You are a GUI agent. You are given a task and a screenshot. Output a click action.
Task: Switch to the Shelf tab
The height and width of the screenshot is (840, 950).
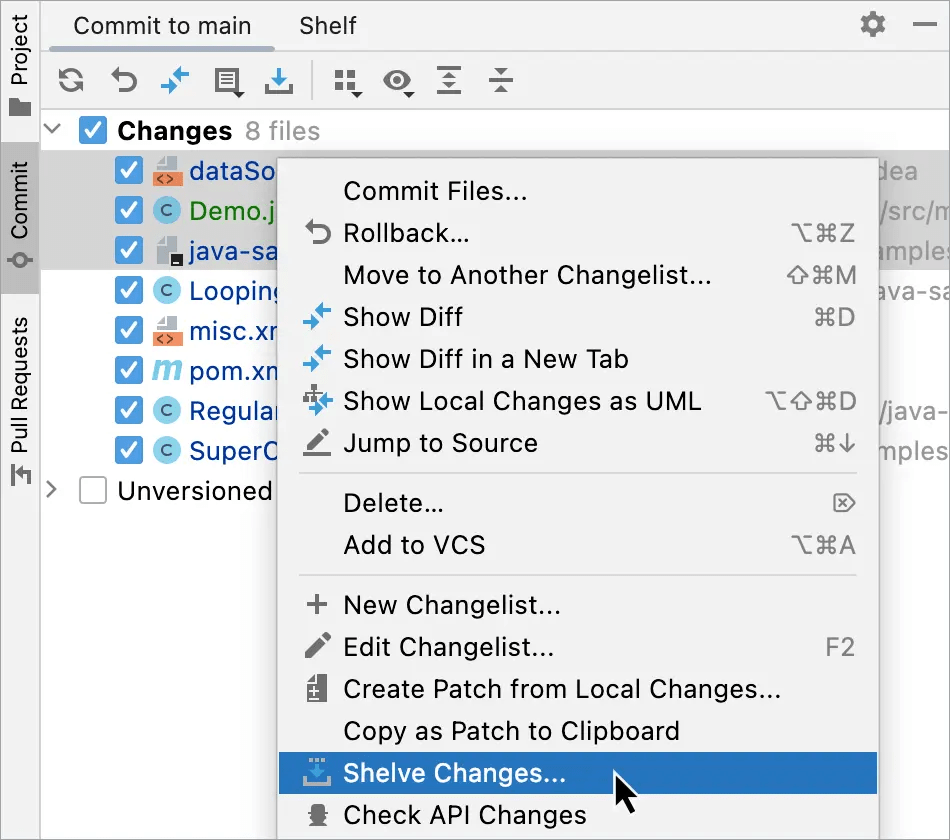[327, 26]
